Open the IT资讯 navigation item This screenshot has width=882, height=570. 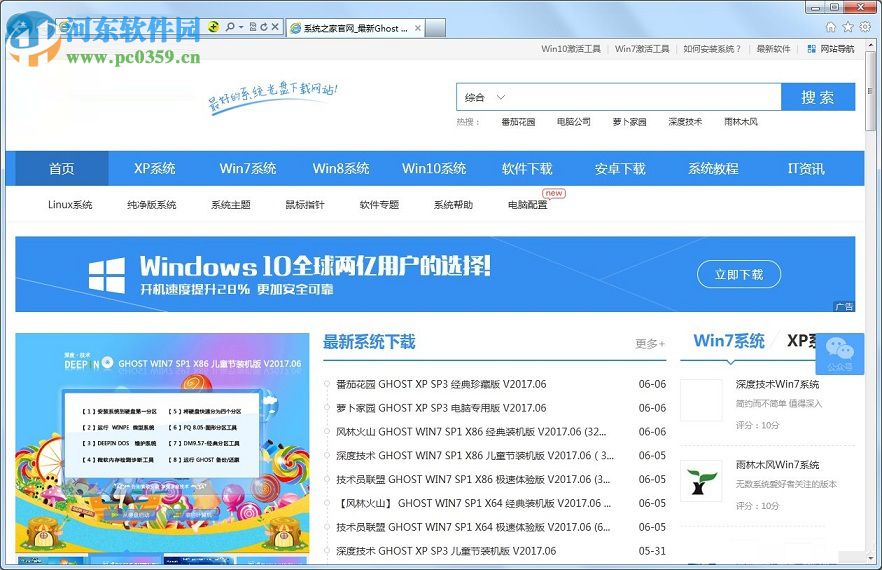[806, 168]
